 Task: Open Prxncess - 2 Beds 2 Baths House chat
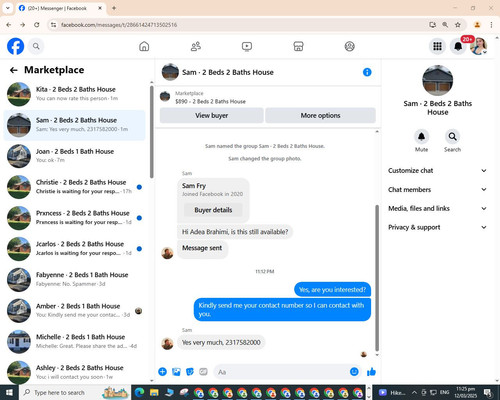(x=75, y=217)
